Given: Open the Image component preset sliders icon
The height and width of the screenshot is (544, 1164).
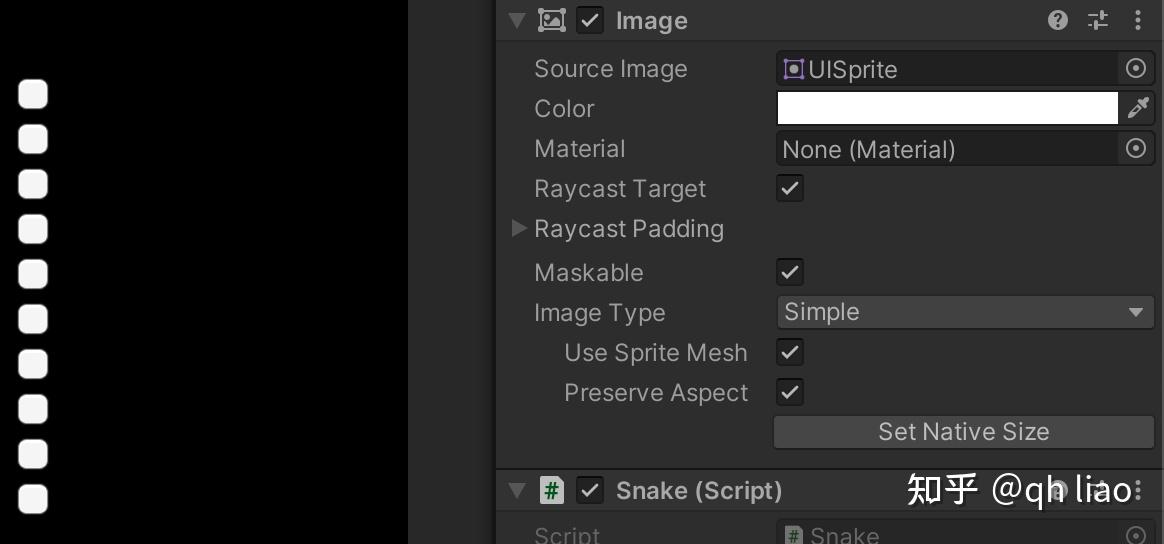Looking at the screenshot, I should pyautogui.click(x=1098, y=20).
